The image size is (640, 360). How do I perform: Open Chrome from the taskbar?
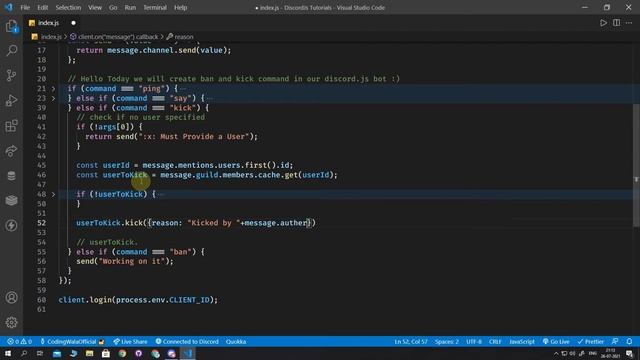click(x=122, y=353)
